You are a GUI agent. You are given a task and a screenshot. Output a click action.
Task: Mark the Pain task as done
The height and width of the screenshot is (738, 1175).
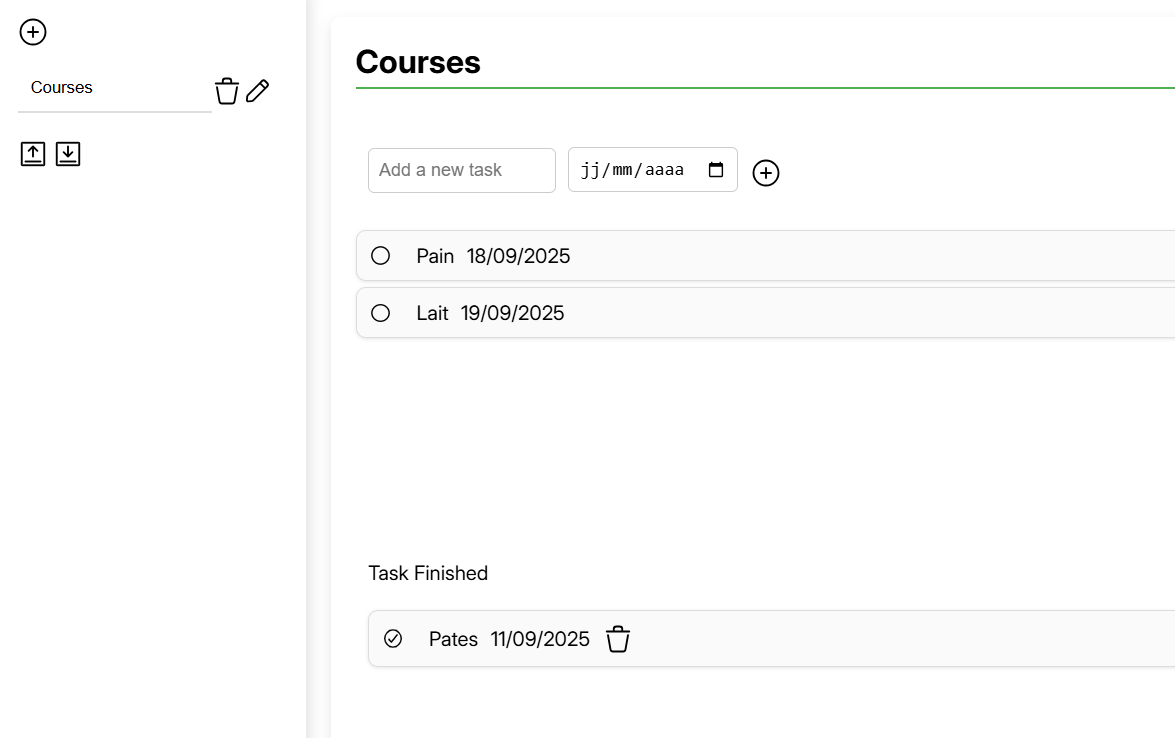click(381, 255)
